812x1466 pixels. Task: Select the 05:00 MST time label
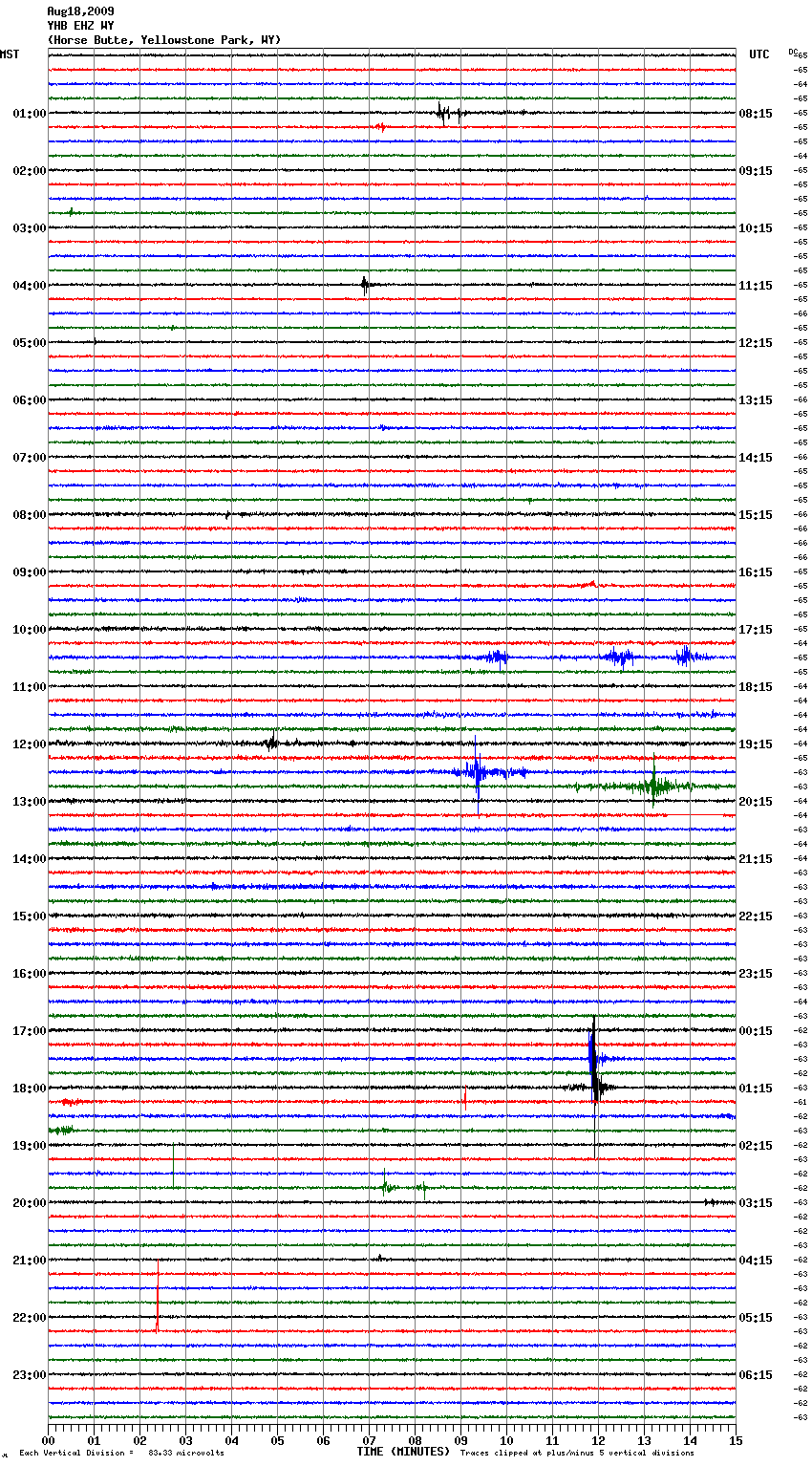[x=29, y=343]
